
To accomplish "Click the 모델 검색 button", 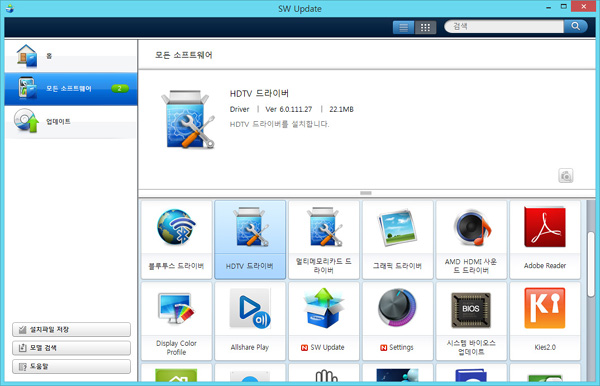I will (x=71, y=348).
